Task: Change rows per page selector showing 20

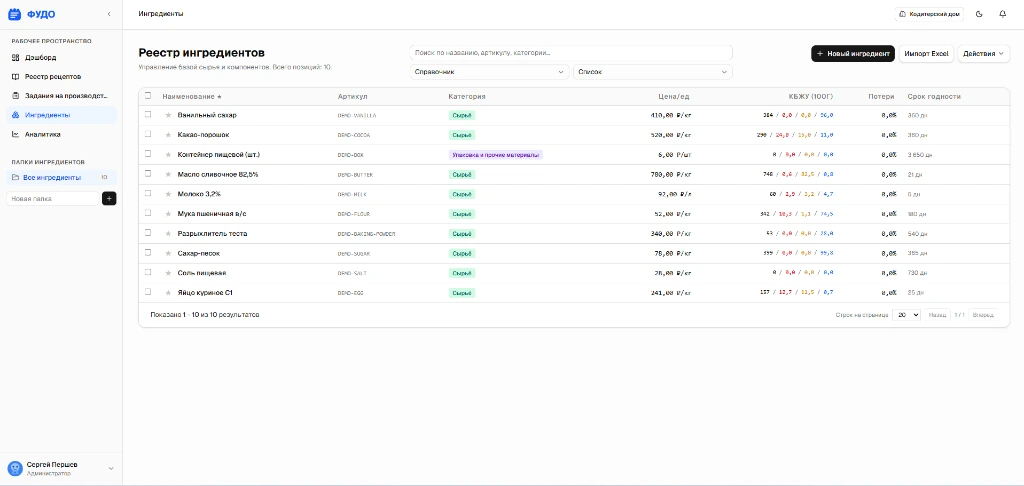Action: point(907,315)
